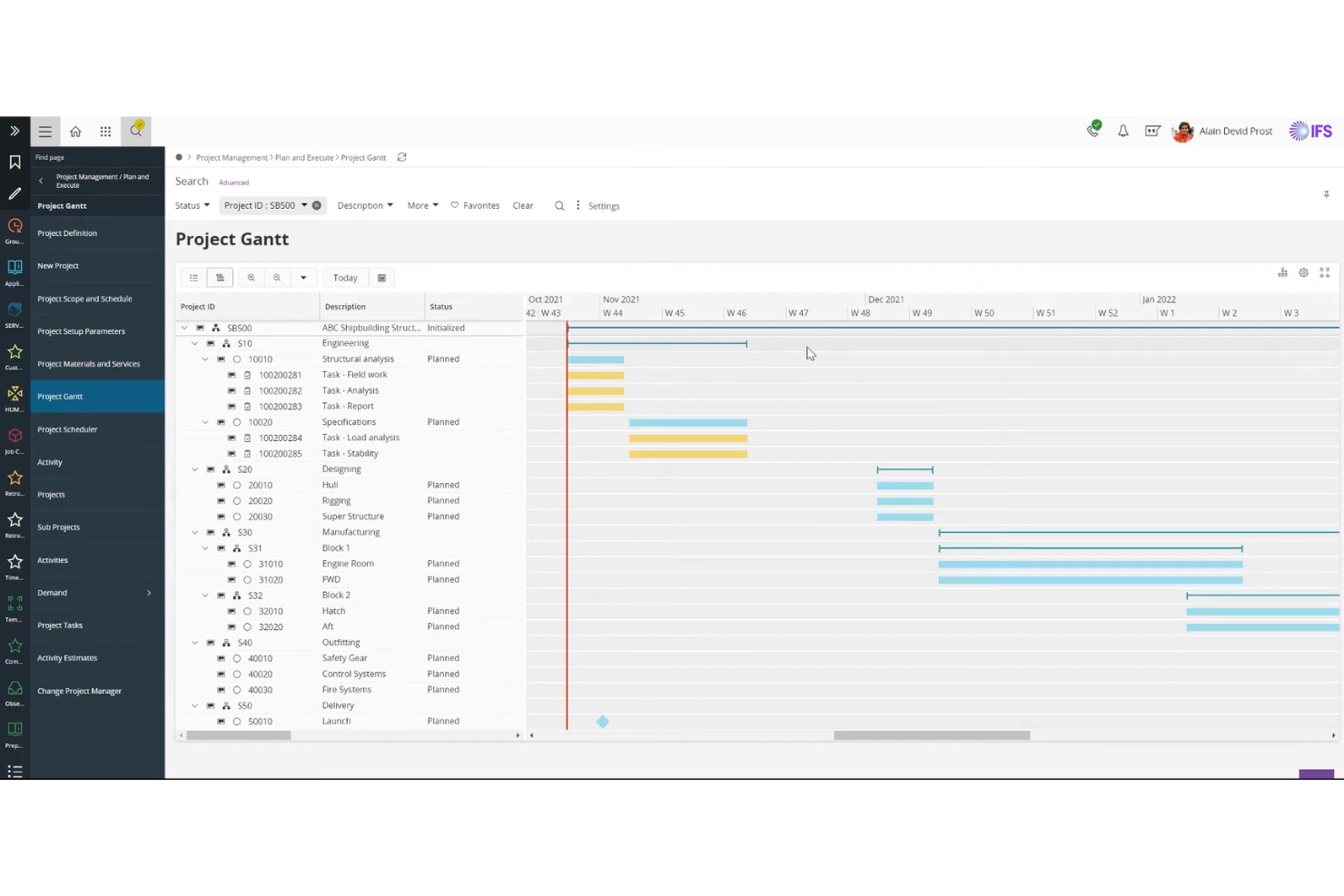The width and height of the screenshot is (1344, 896).
Task: Open the Advanced search link
Action: point(233,182)
